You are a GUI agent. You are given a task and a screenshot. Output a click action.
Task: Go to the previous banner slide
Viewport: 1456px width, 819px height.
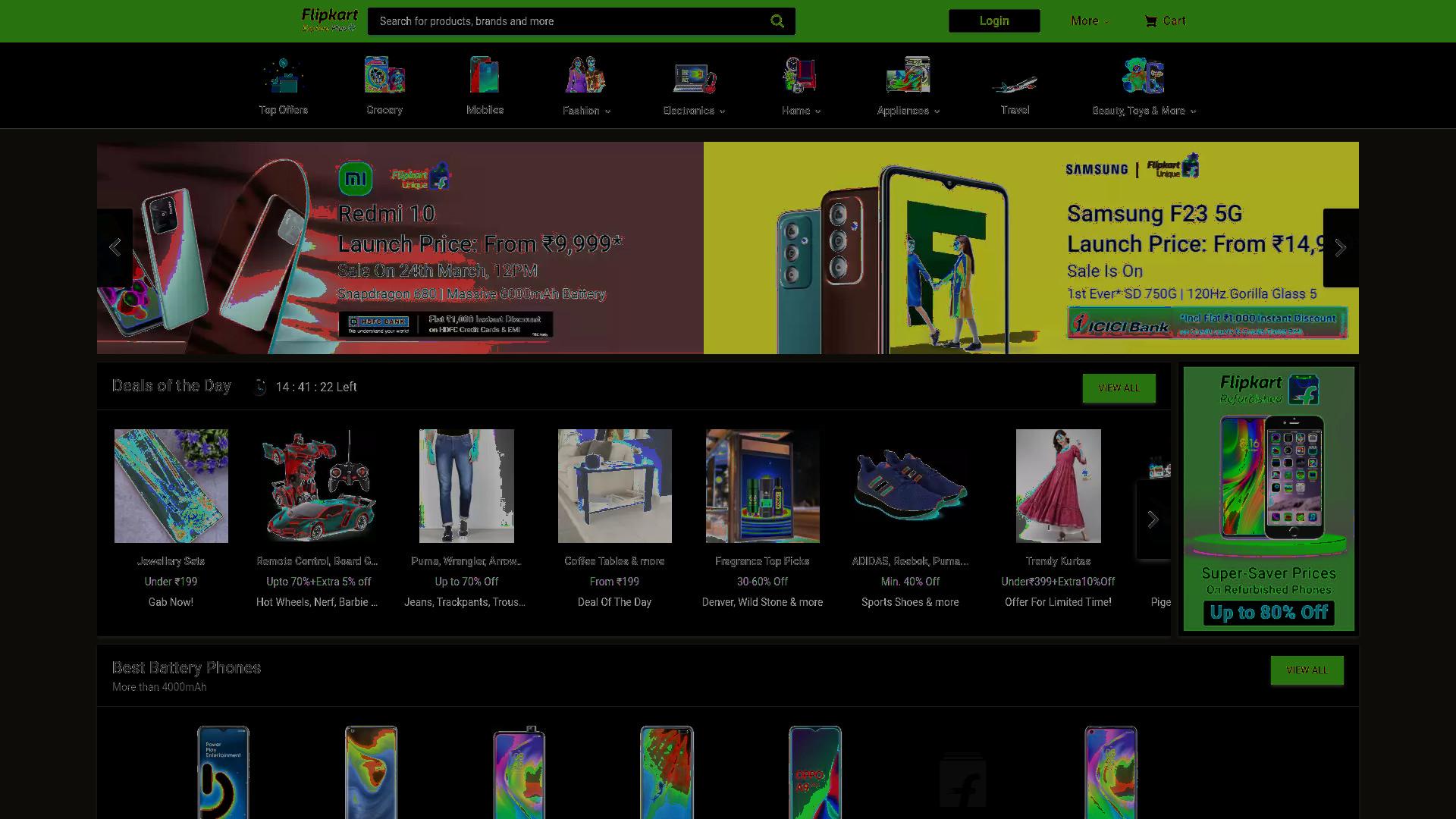115,248
